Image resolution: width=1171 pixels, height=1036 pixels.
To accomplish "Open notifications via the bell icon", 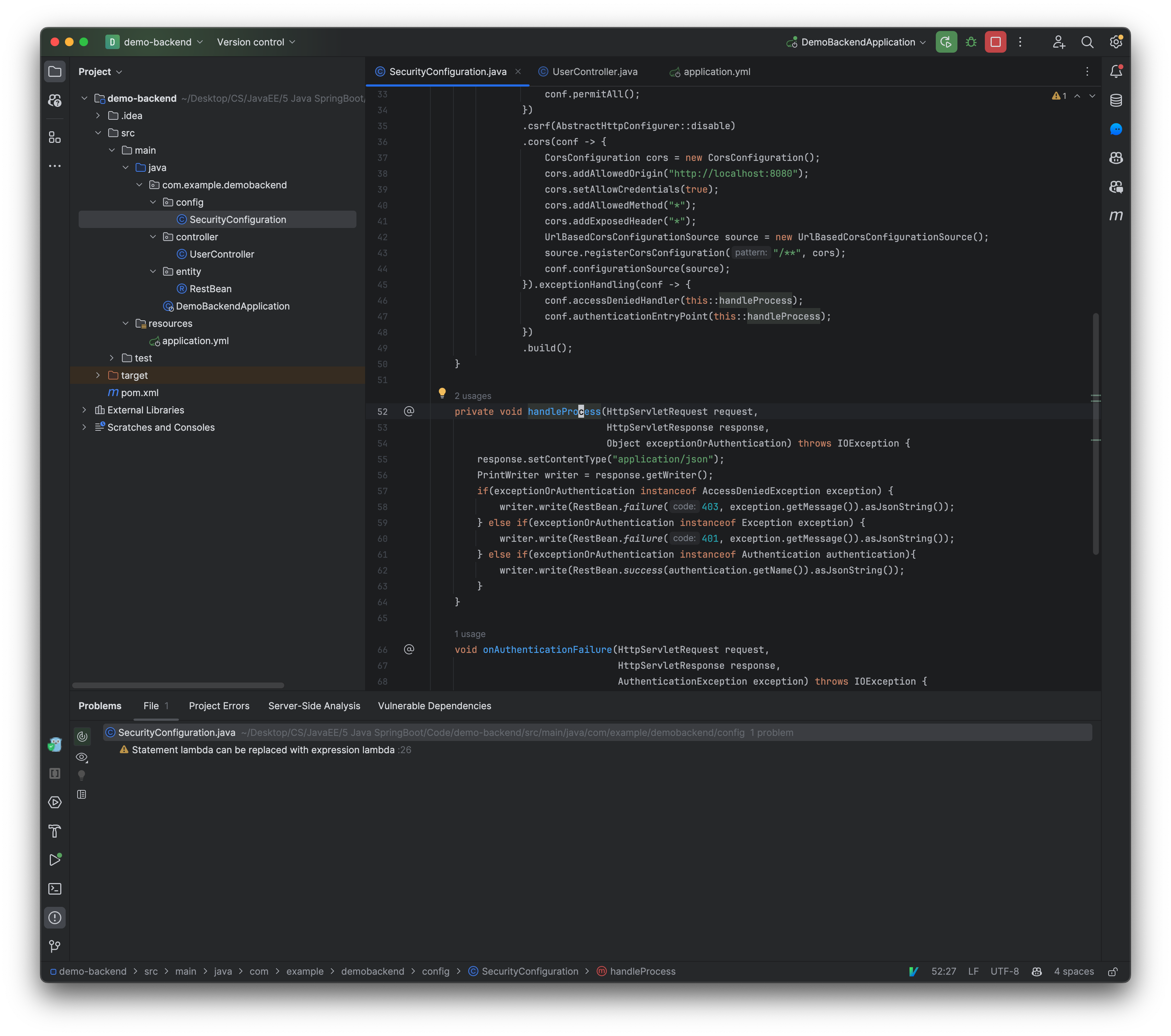I will pos(1117,71).
